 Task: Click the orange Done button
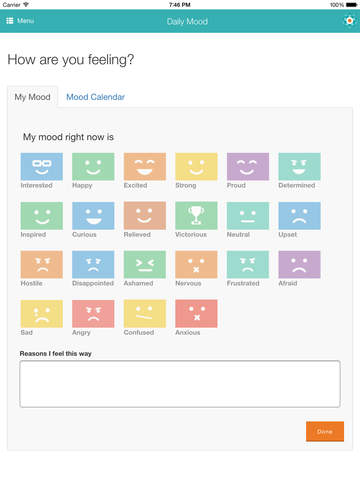(325, 431)
